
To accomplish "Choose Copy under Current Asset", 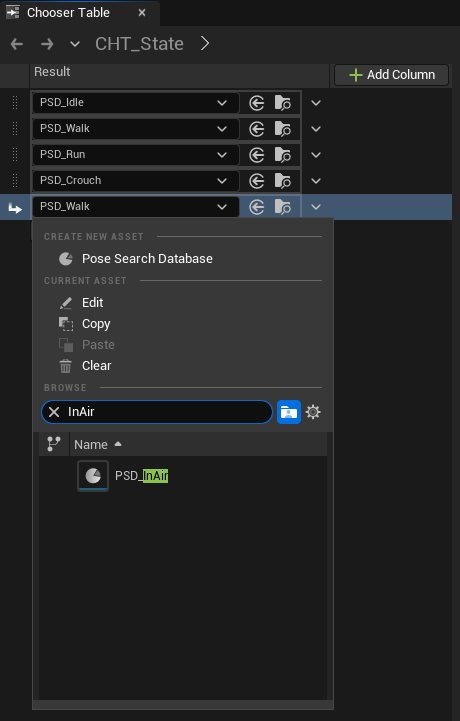I will (96, 324).
